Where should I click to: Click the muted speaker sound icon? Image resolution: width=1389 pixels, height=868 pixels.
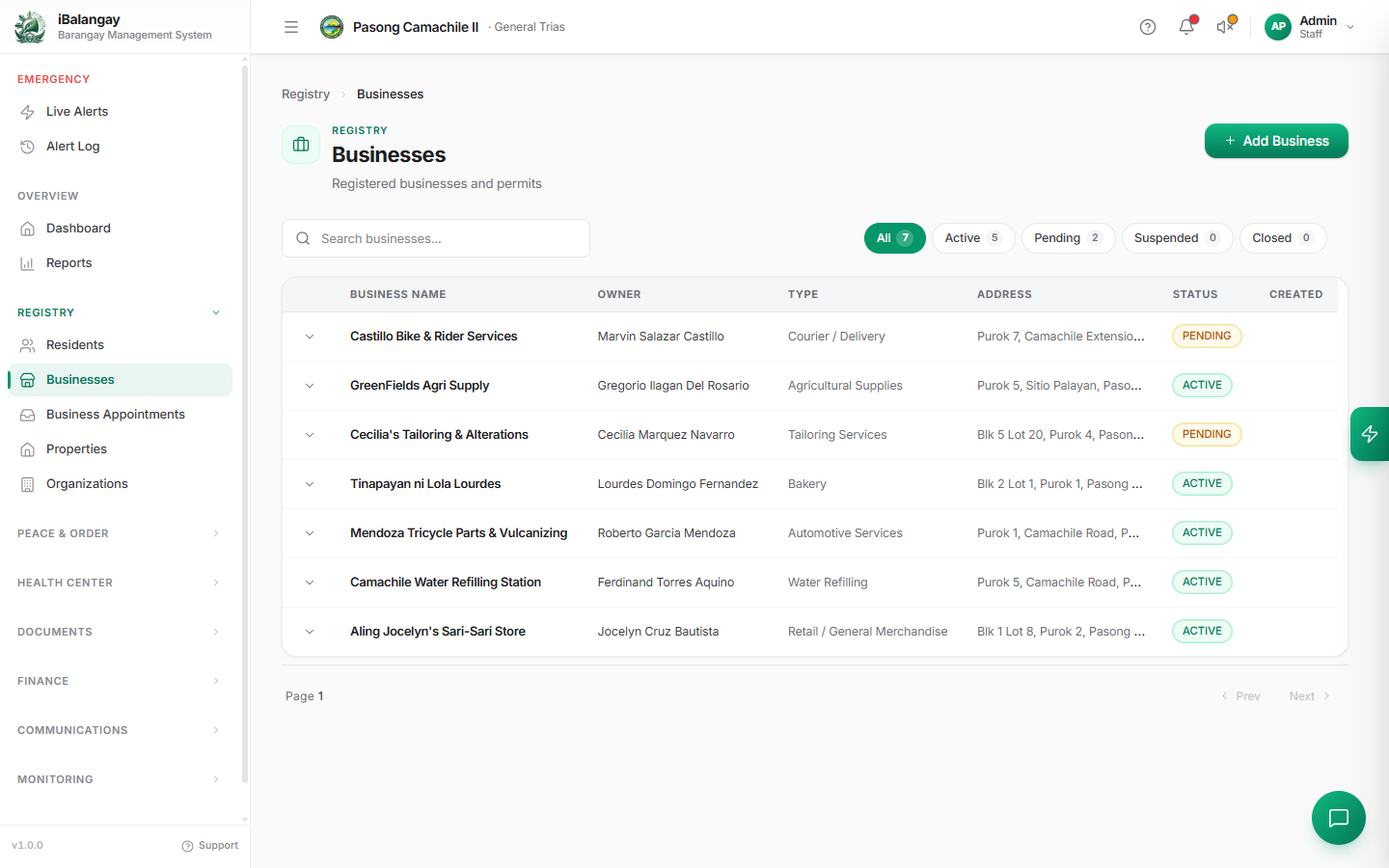(1225, 27)
